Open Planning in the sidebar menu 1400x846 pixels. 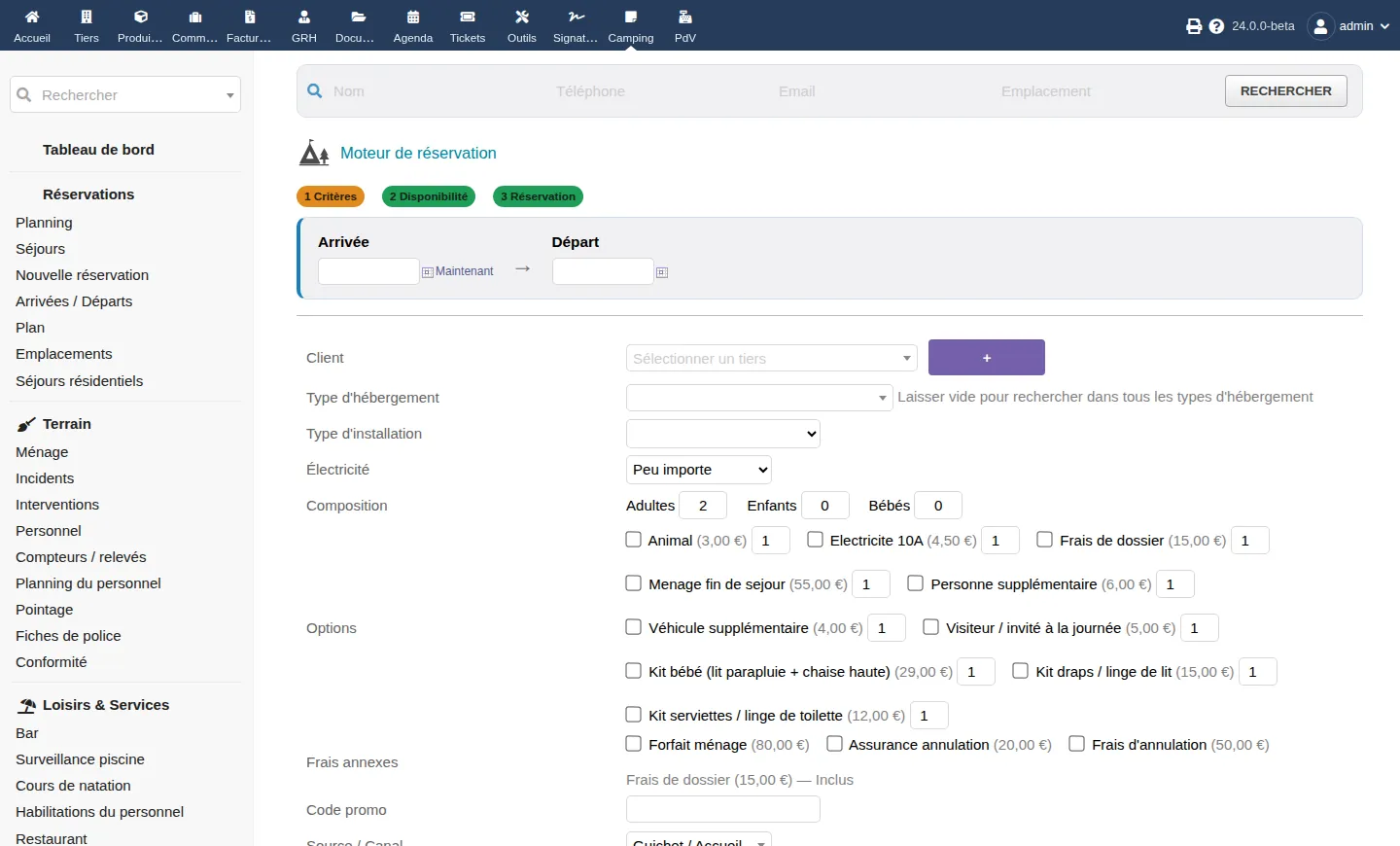(x=44, y=223)
